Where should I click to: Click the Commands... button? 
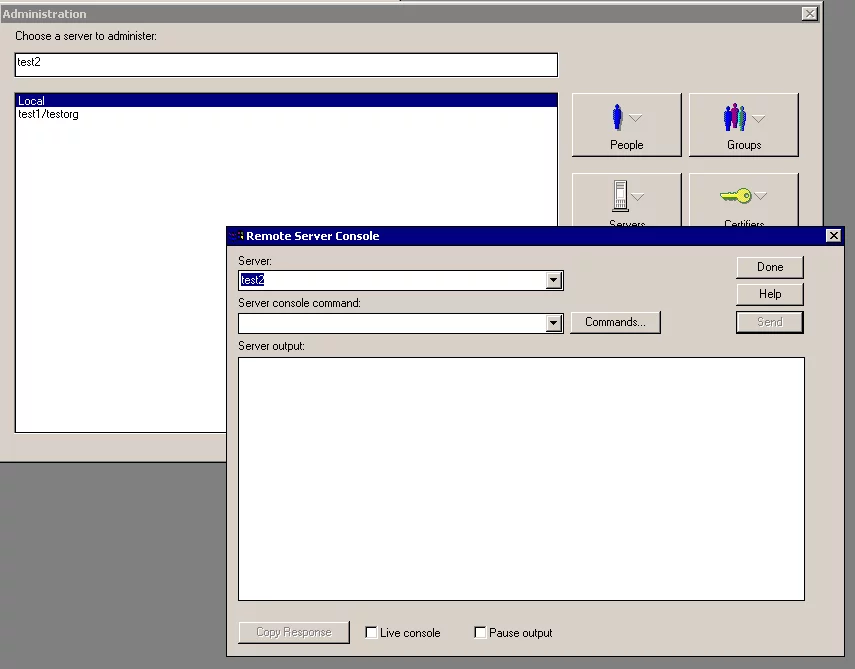[615, 322]
